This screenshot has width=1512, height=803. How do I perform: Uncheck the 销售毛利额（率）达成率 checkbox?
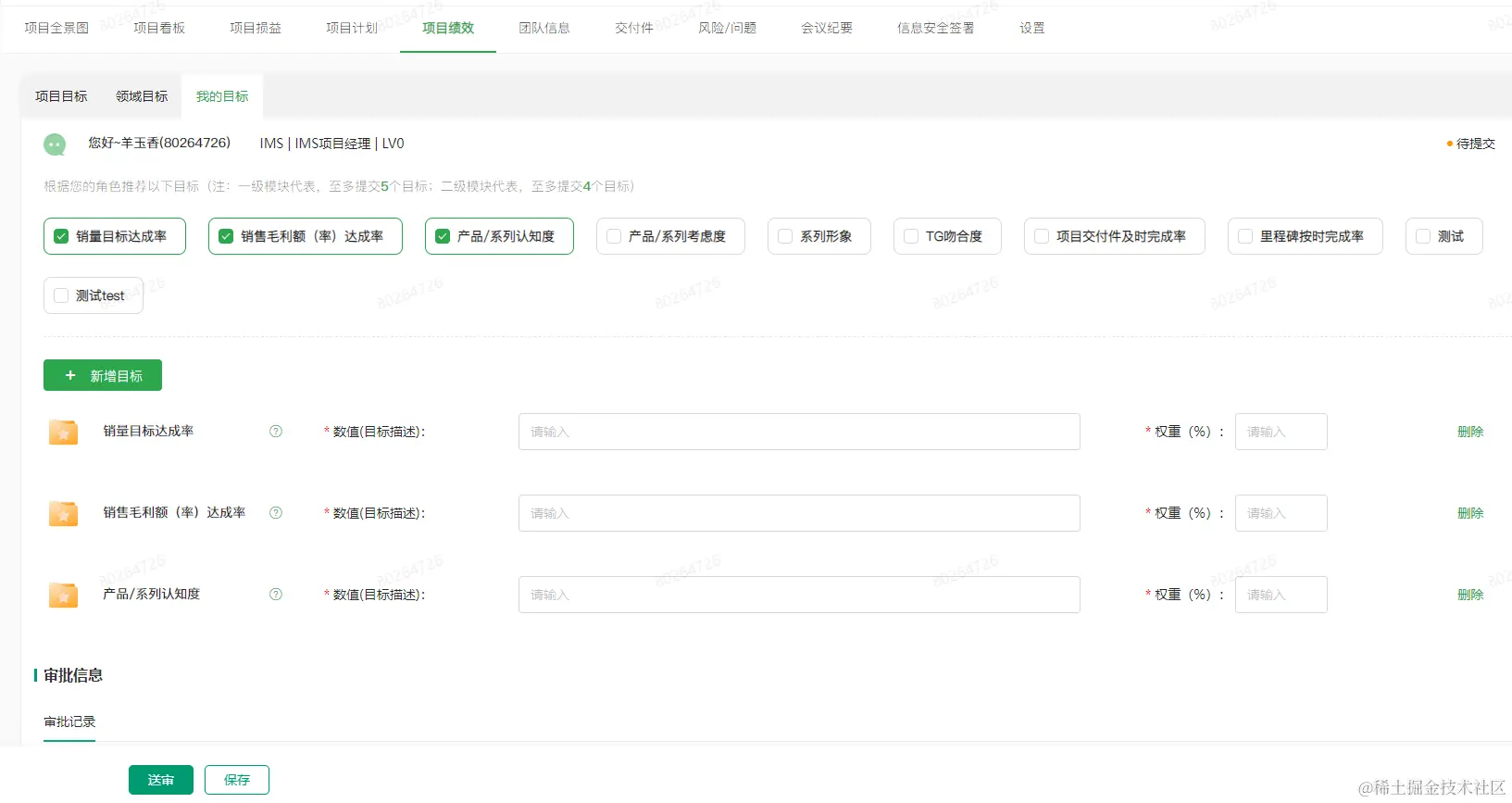point(226,236)
